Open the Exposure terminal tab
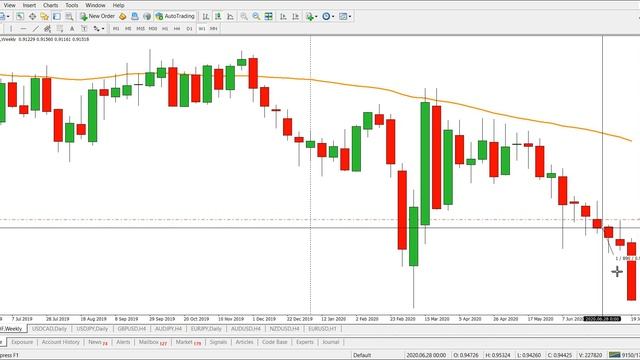 [22, 342]
